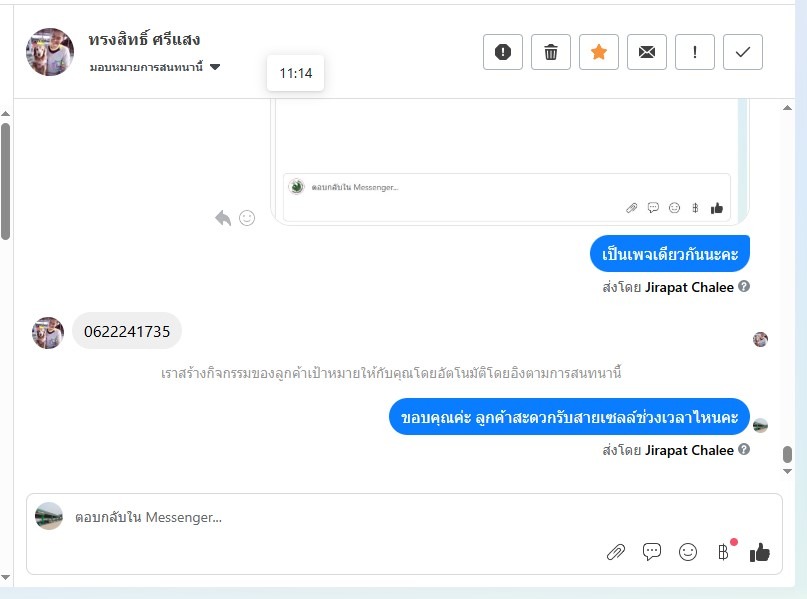Mark conversation unread with the envelope icon
The height and width of the screenshot is (599, 807).
[647, 52]
